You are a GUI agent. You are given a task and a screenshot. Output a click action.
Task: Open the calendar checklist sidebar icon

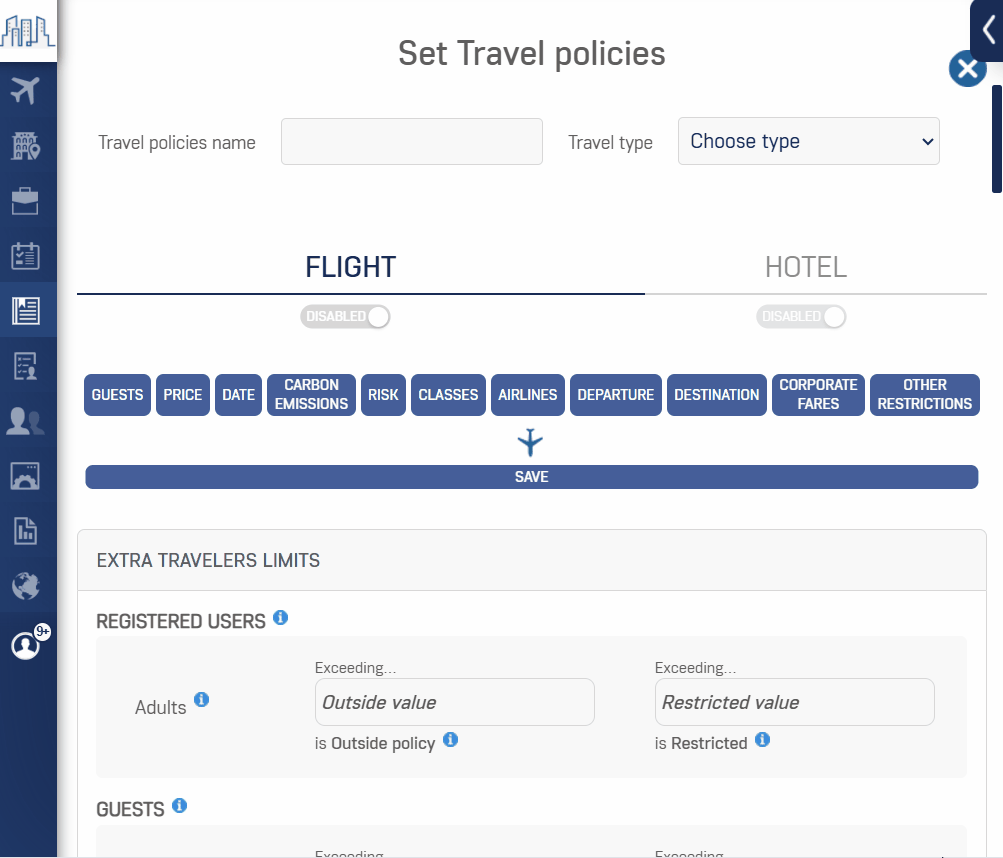coord(25,256)
